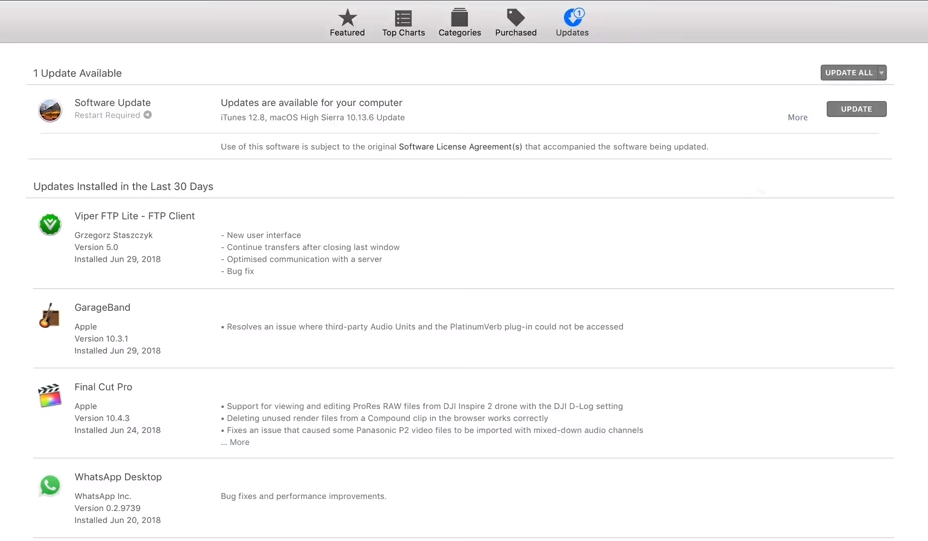Open the Categories icon
Screen dimensions: 928x541
pyautogui.click(x=459, y=17)
